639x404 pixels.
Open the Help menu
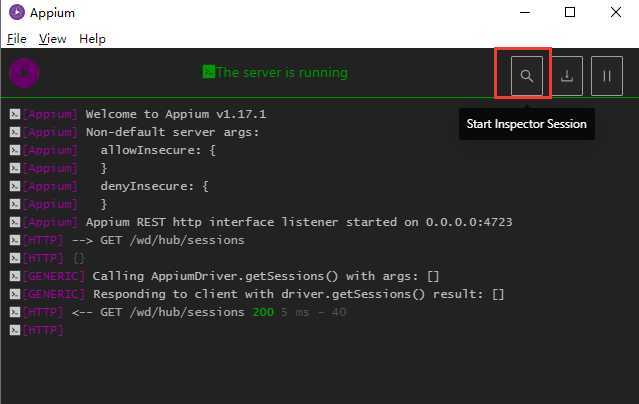(92, 39)
